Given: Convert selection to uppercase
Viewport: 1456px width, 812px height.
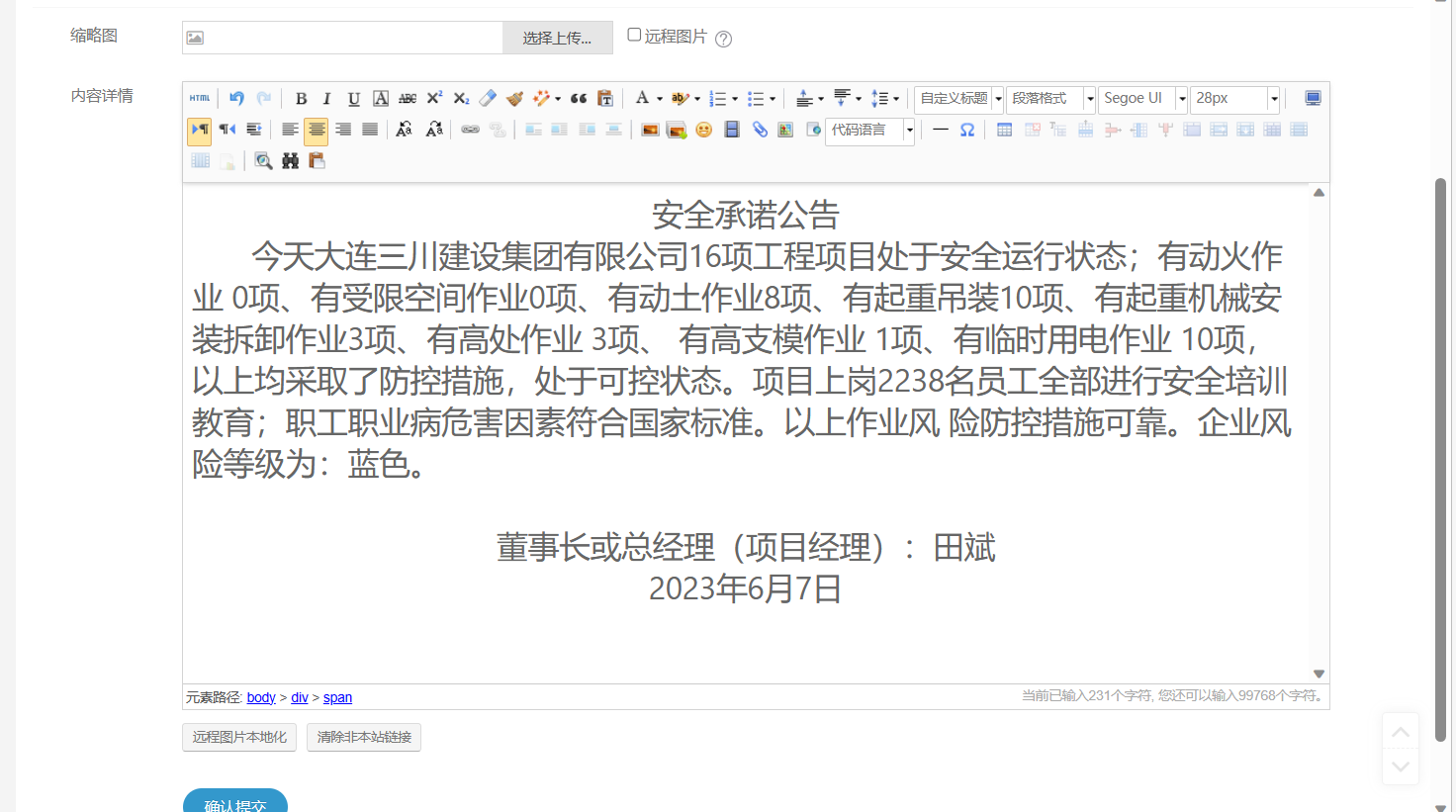Looking at the screenshot, I should click(x=404, y=130).
